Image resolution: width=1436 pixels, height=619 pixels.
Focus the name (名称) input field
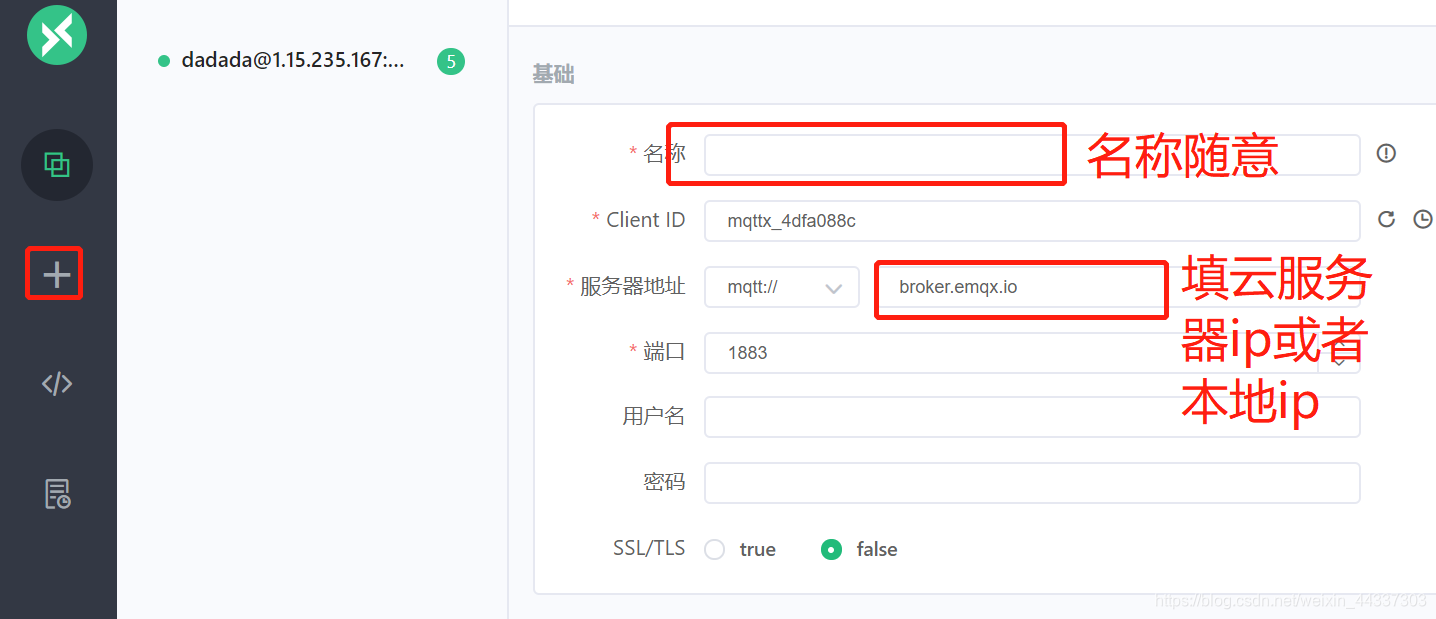pyautogui.click(x=1032, y=155)
